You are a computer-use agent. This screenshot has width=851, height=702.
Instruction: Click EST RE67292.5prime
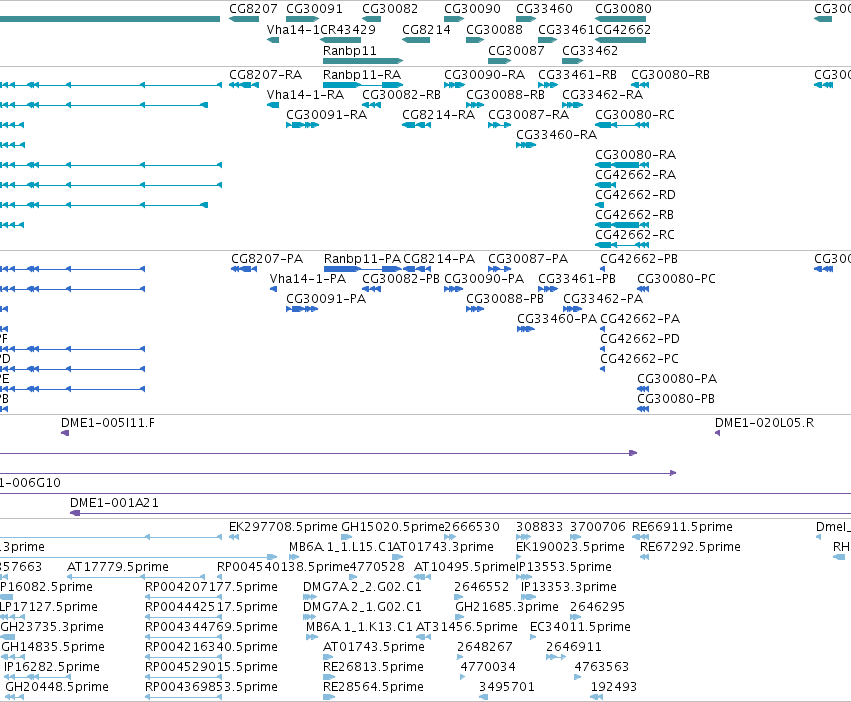tap(644, 557)
